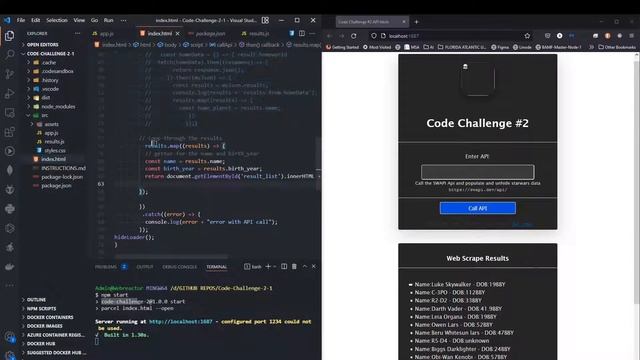Open the Other Bookmarks folder
640x360 pixels.
point(617,47)
